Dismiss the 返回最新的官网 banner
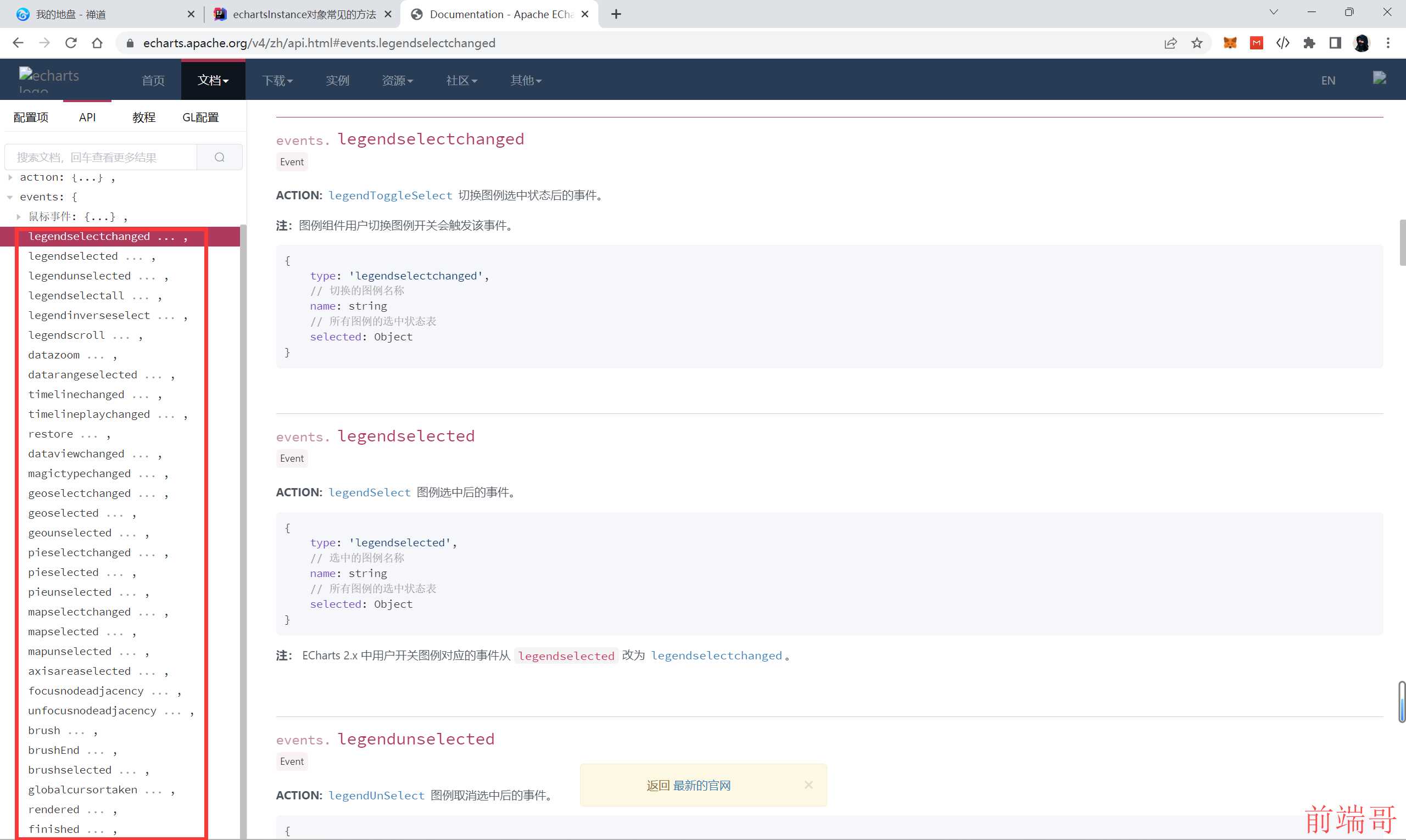Viewport: 1406px width, 840px height. point(808,785)
